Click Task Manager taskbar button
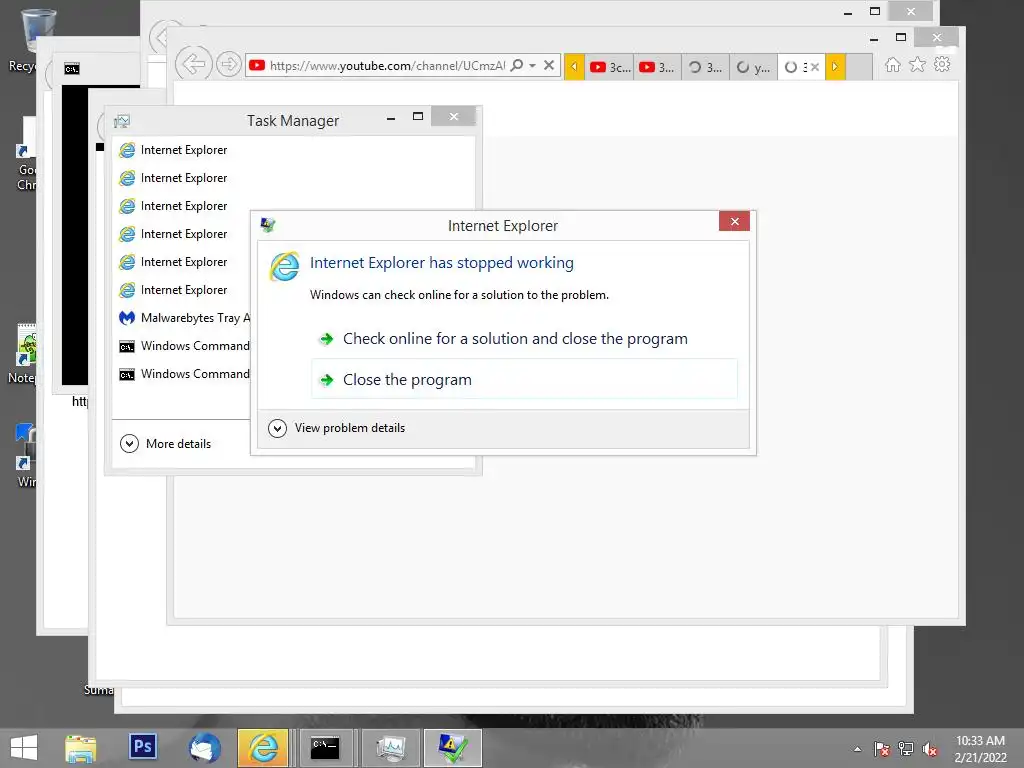 (x=391, y=748)
